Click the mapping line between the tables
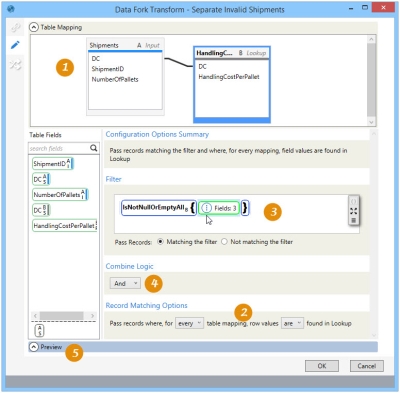 click(179, 62)
